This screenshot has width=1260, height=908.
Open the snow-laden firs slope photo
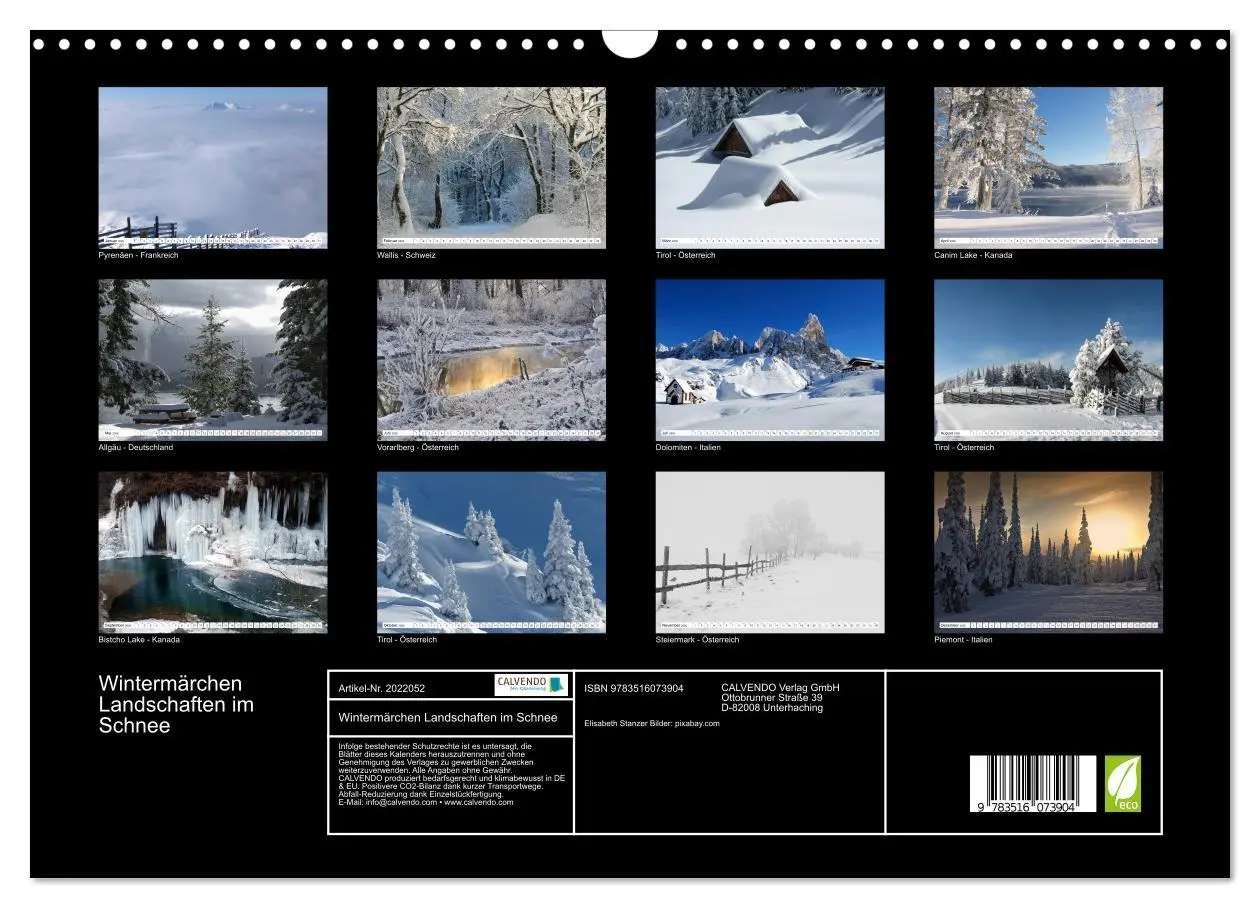coord(491,552)
